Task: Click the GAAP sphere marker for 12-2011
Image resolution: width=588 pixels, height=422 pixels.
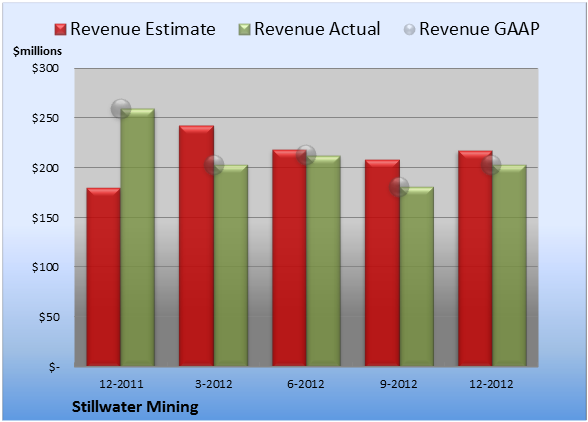Action: point(121,109)
